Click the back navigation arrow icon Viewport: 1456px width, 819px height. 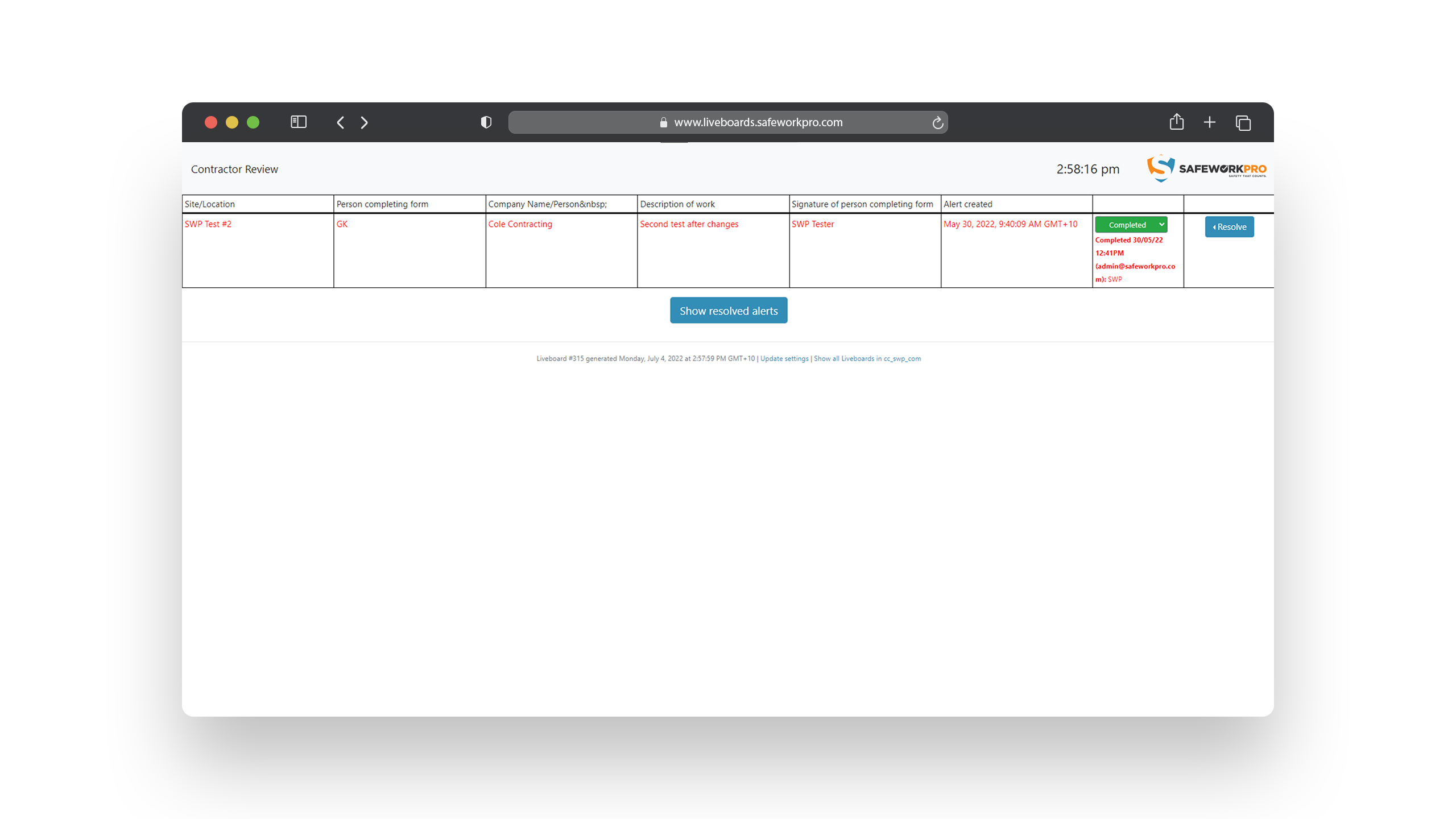click(x=341, y=122)
